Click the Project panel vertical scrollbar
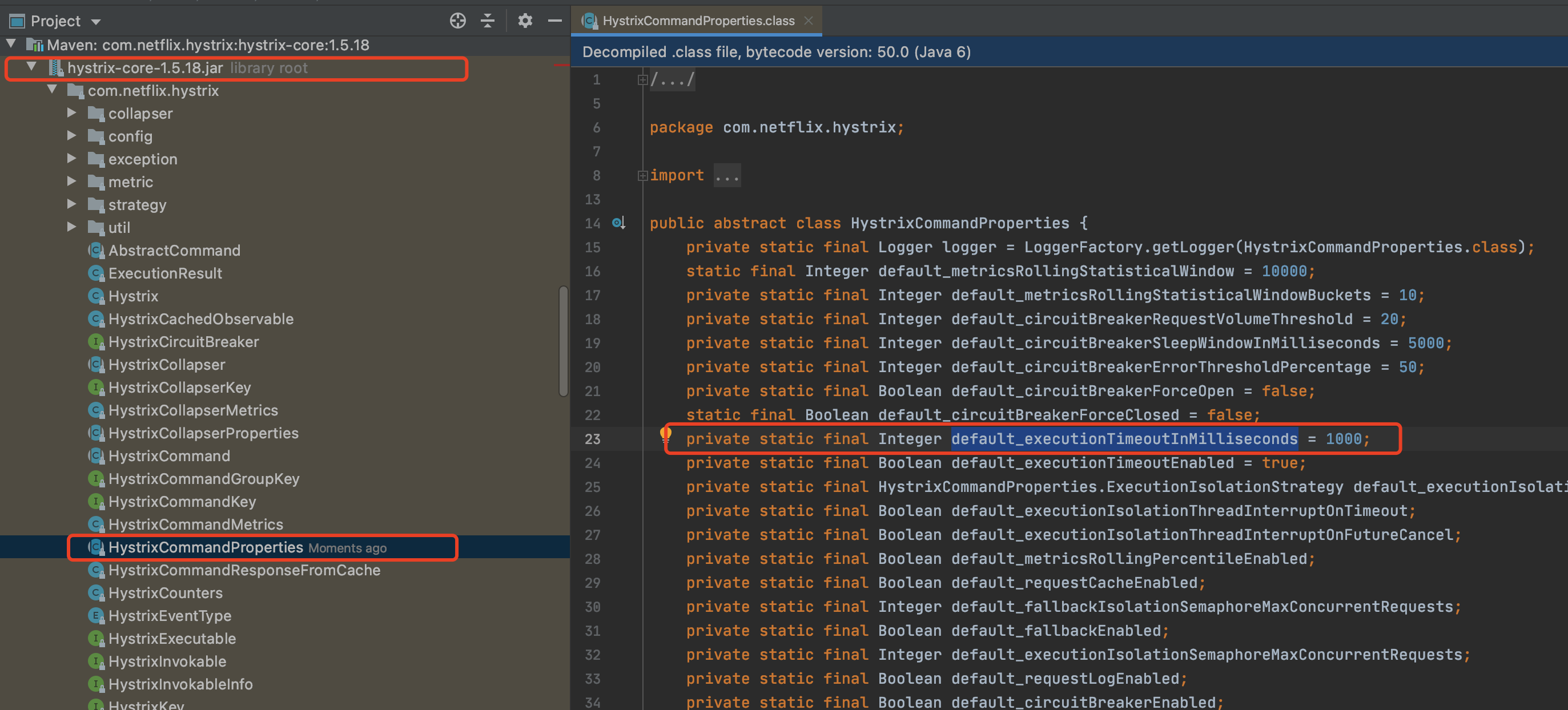Image resolution: width=1568 pixels, height=710 pixels. point(563,341)
